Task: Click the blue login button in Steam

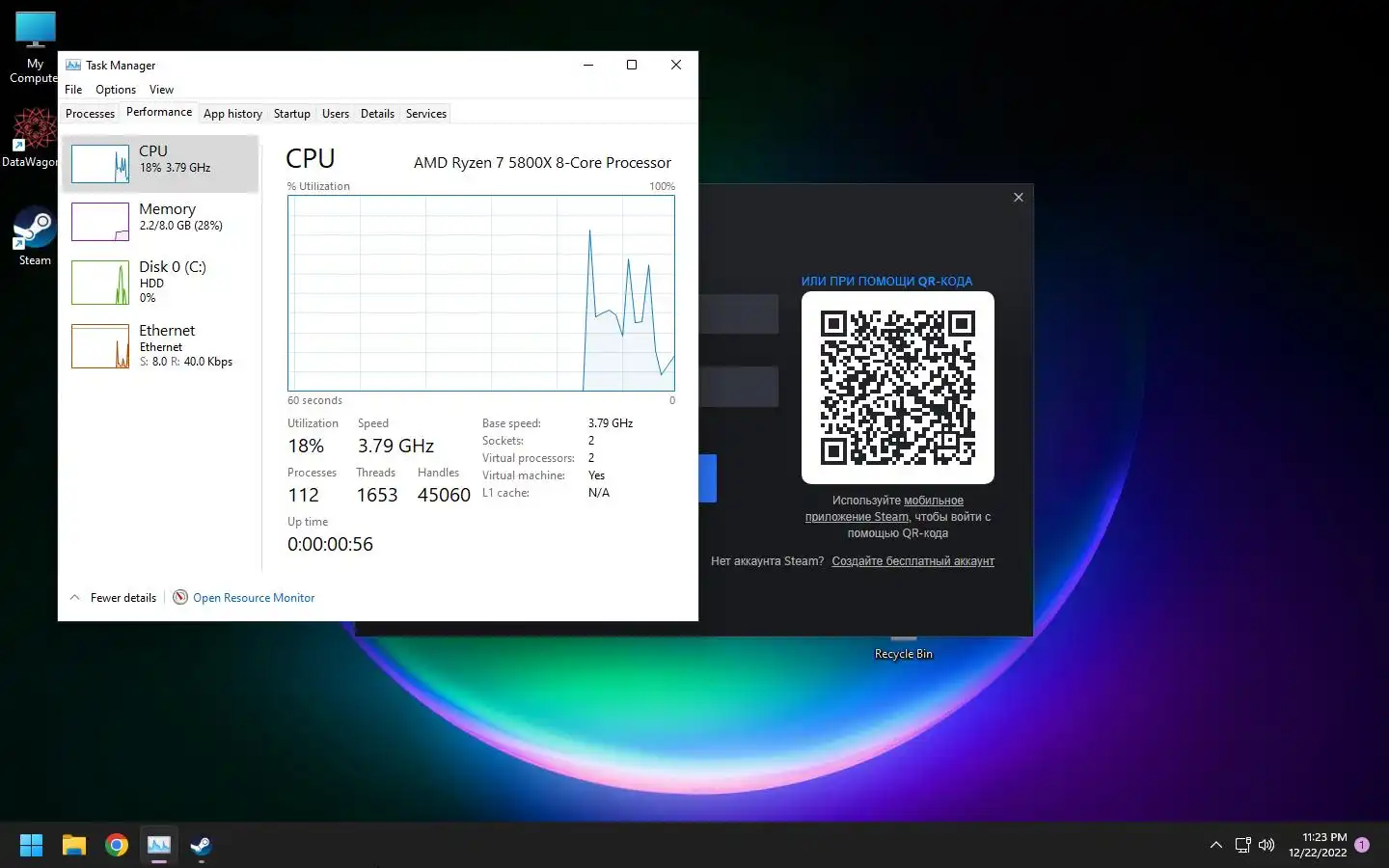Action: tap(708, 478)
